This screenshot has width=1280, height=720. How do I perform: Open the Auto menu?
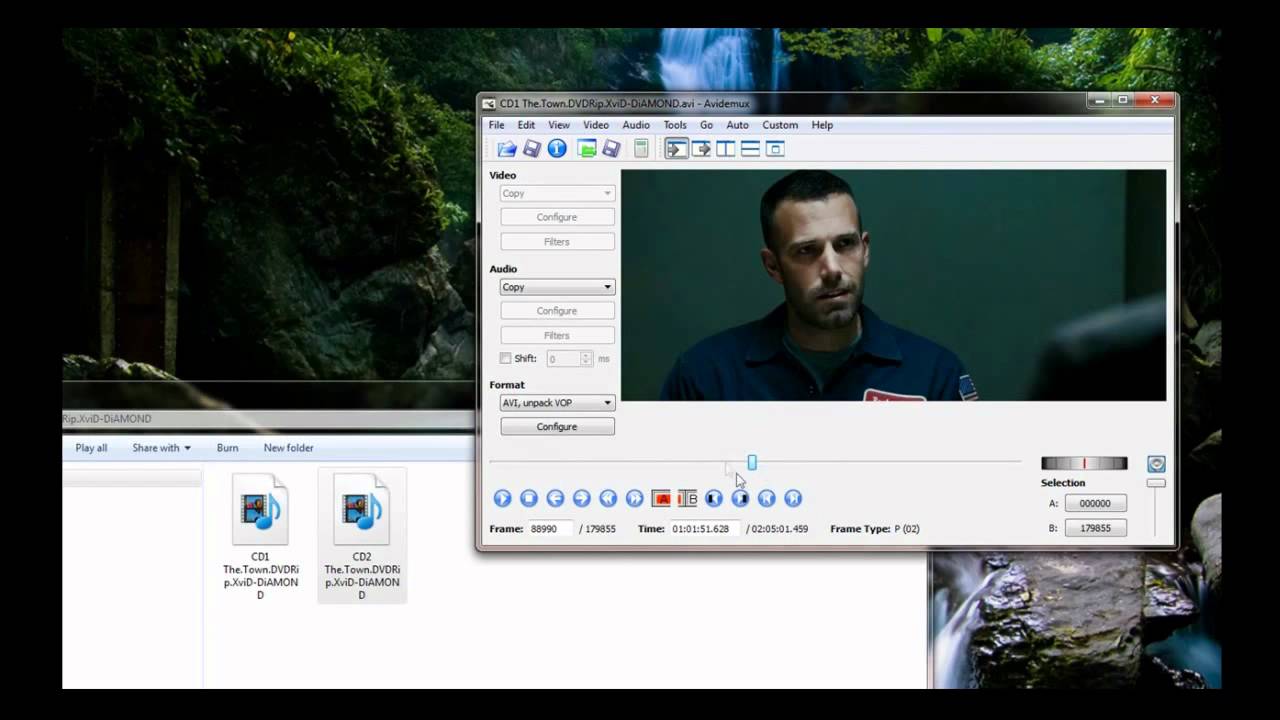(x=737, y=125)
